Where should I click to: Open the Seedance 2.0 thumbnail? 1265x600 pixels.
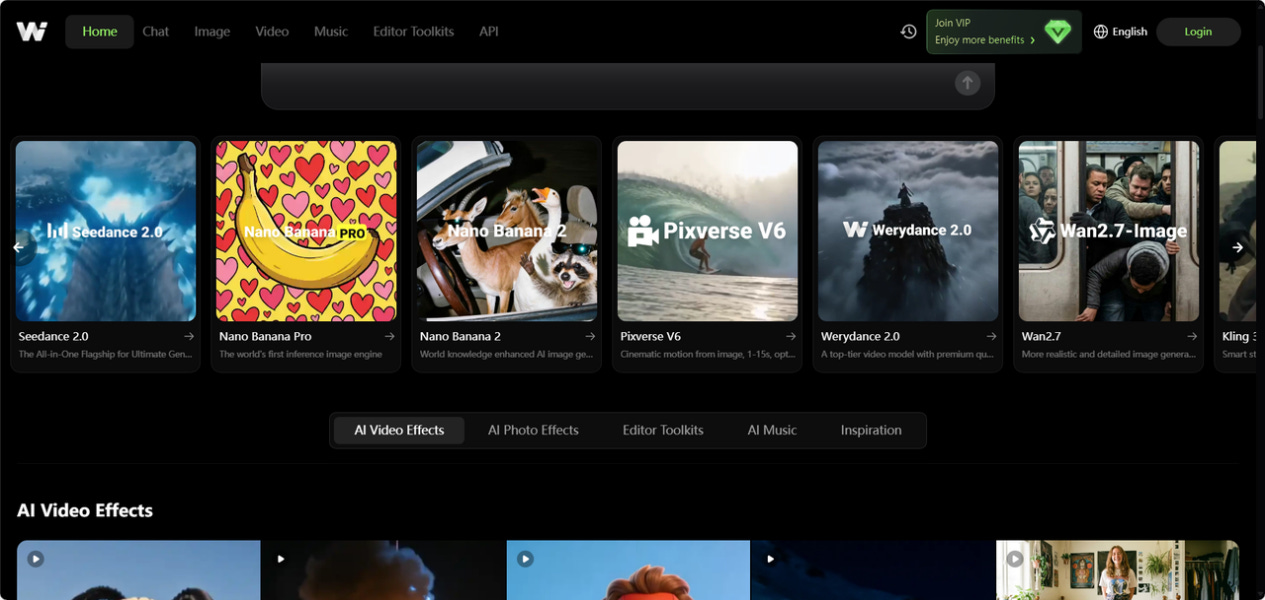tap(106, 231)
